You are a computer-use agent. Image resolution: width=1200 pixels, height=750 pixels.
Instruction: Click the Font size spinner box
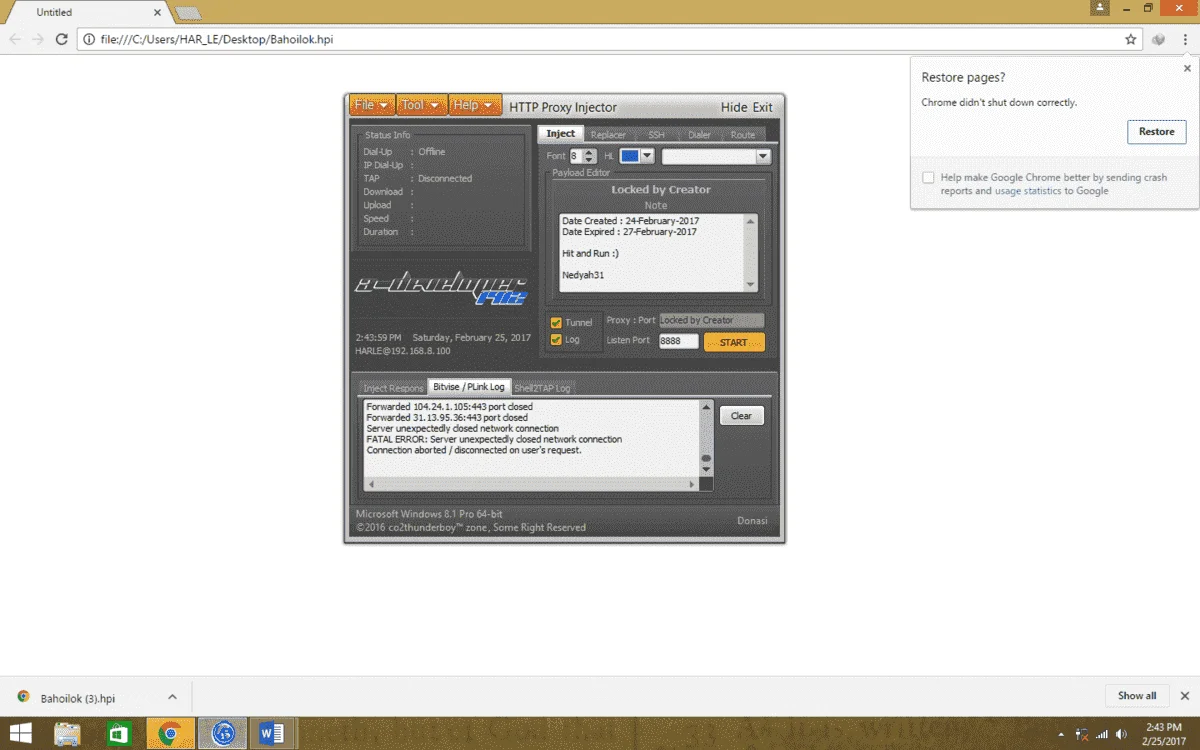(x=581, y=156)
